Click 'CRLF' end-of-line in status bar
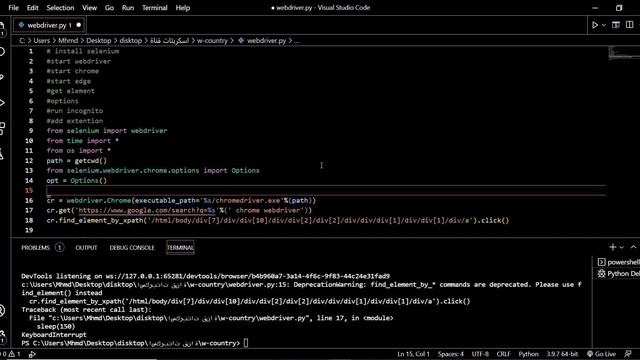This screenshot has height=360, width=640. pos(503,354)
